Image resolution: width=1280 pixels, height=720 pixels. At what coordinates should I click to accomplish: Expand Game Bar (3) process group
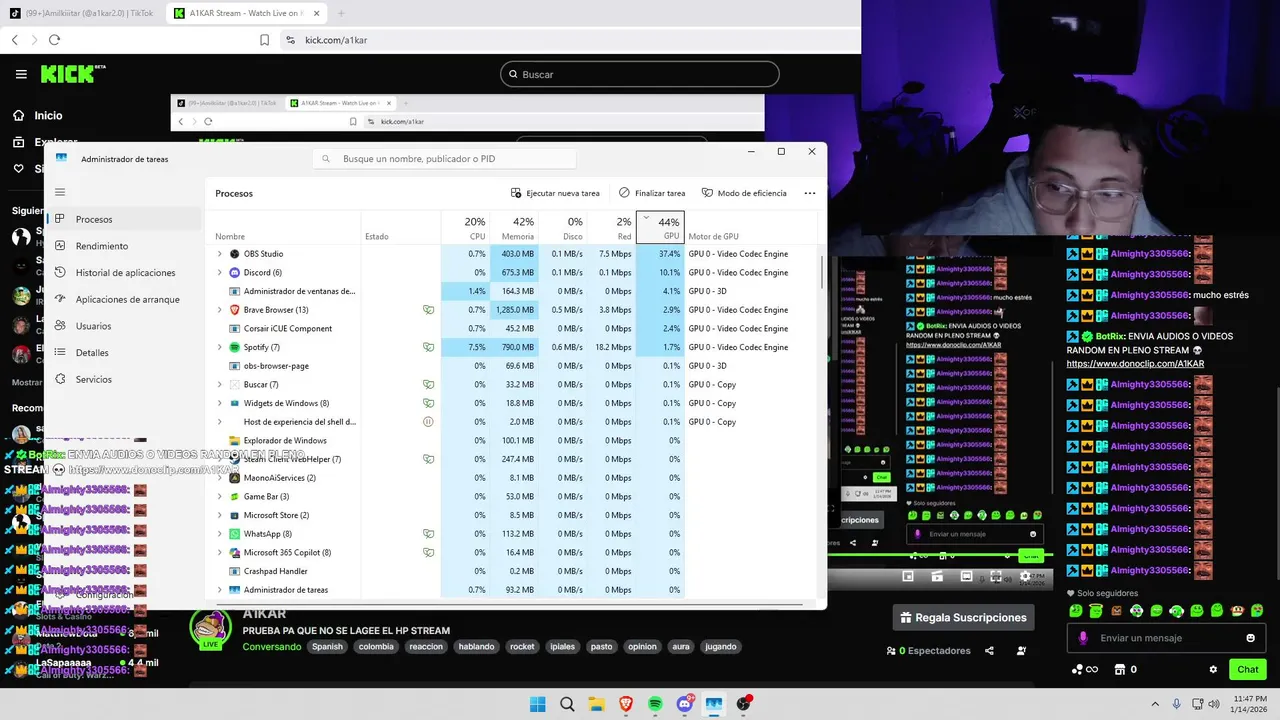(x=220, y=496)
